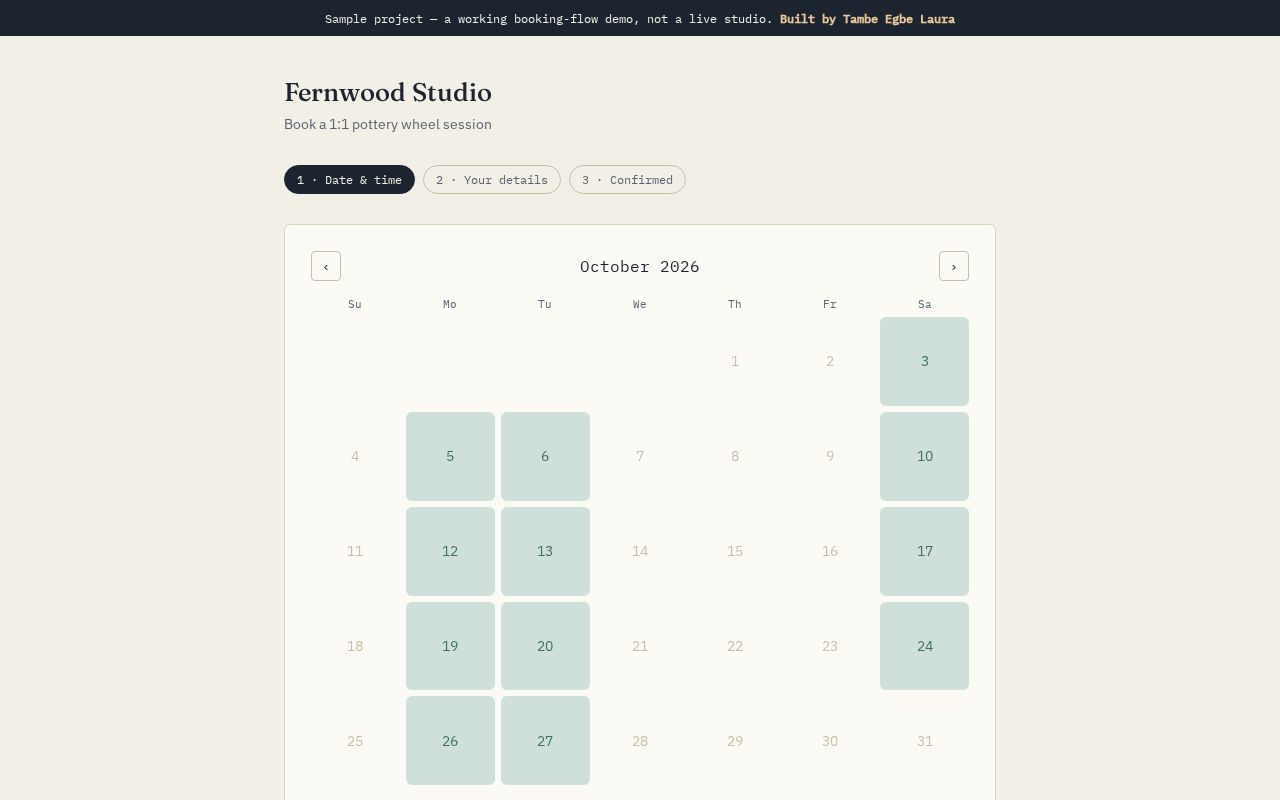Switch to step 2 Your details

(492, 180)
